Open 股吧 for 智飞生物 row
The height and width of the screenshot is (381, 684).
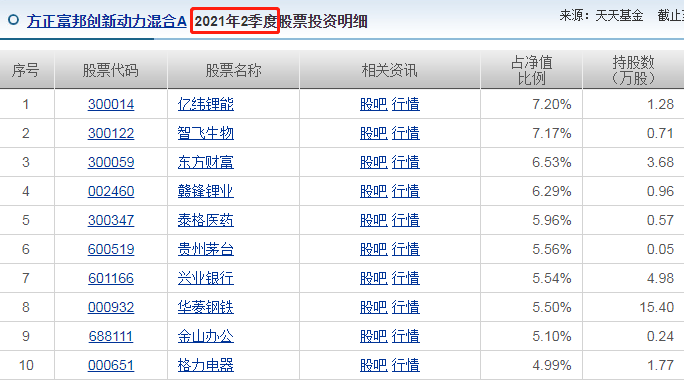[x=373, y=133]
